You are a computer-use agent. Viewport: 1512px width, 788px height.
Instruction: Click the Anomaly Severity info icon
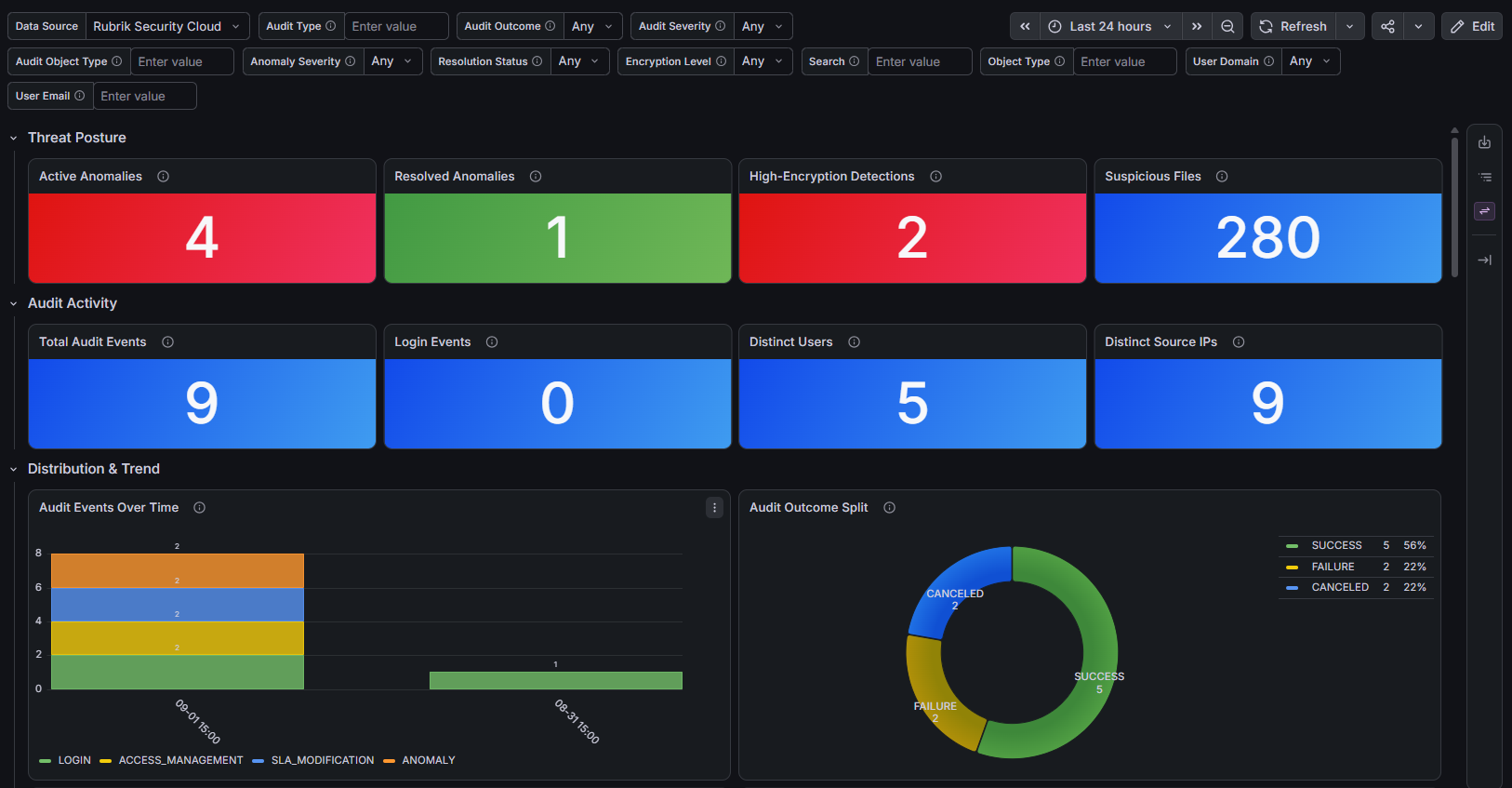pyautogui.click(x=350, y=61)
